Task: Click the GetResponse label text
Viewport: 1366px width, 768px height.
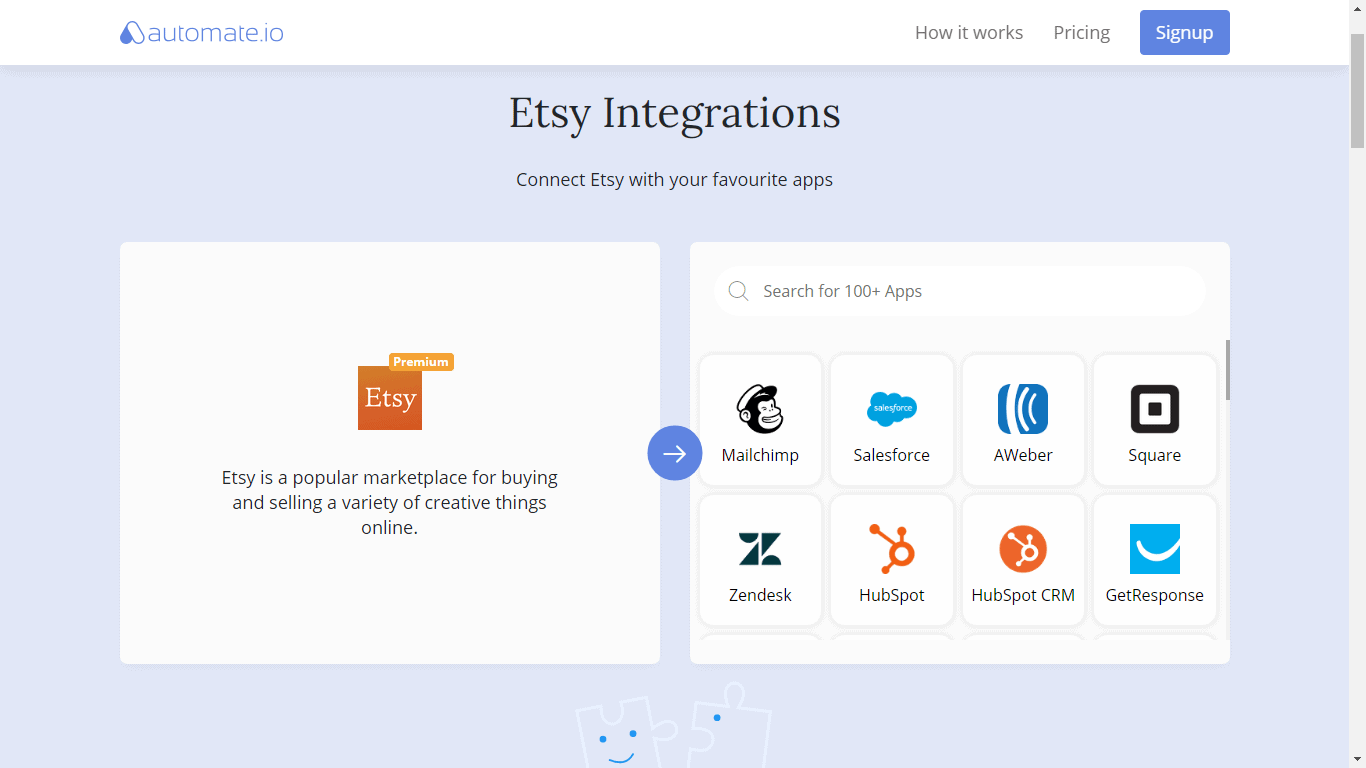Action: click(x=1155, y=595)
